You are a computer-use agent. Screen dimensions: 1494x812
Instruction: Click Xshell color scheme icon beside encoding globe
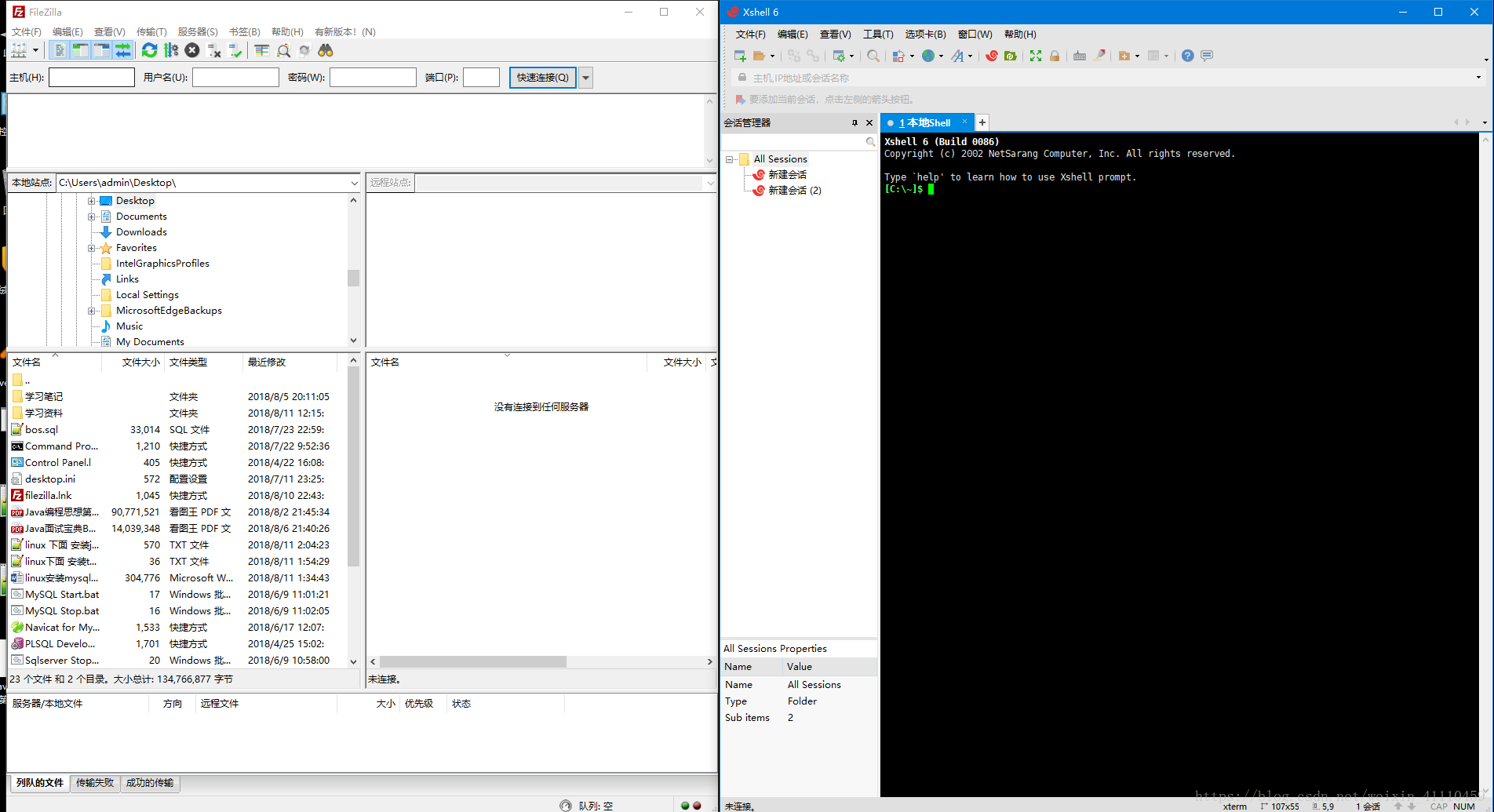[898, 56]
